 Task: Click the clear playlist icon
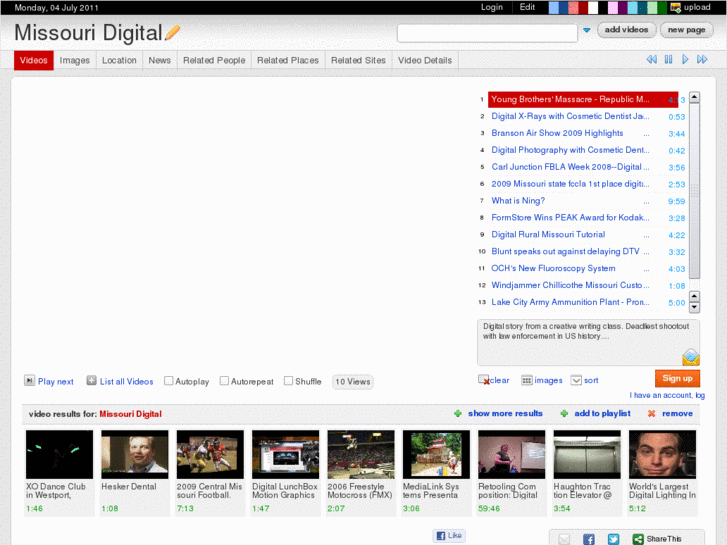click(484, 380)
